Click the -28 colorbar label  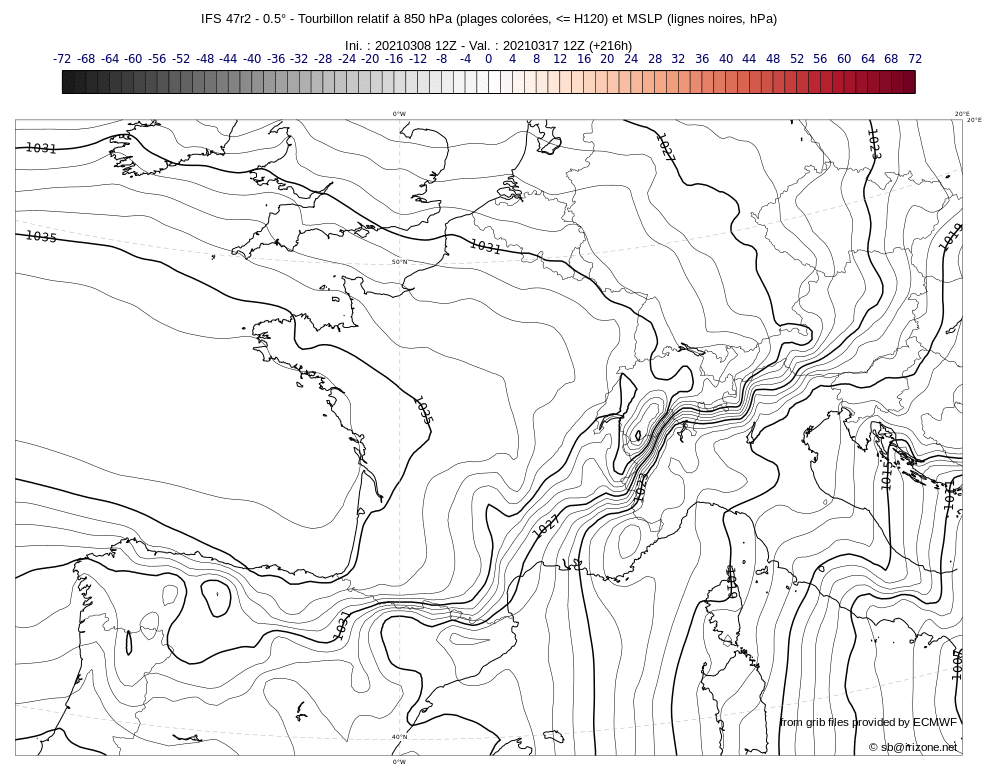point(323,59)
